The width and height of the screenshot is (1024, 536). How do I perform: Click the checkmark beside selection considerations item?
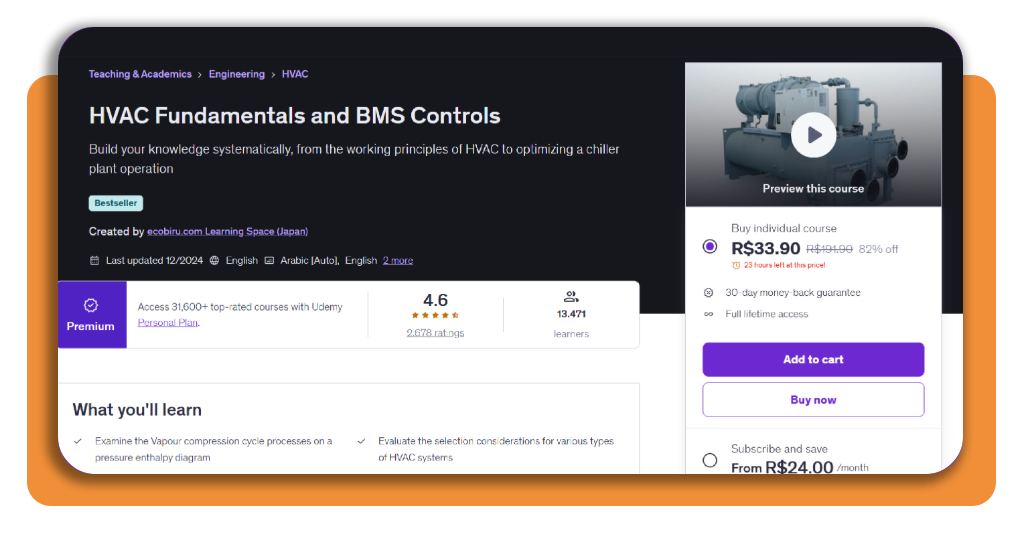click(361, 441)
